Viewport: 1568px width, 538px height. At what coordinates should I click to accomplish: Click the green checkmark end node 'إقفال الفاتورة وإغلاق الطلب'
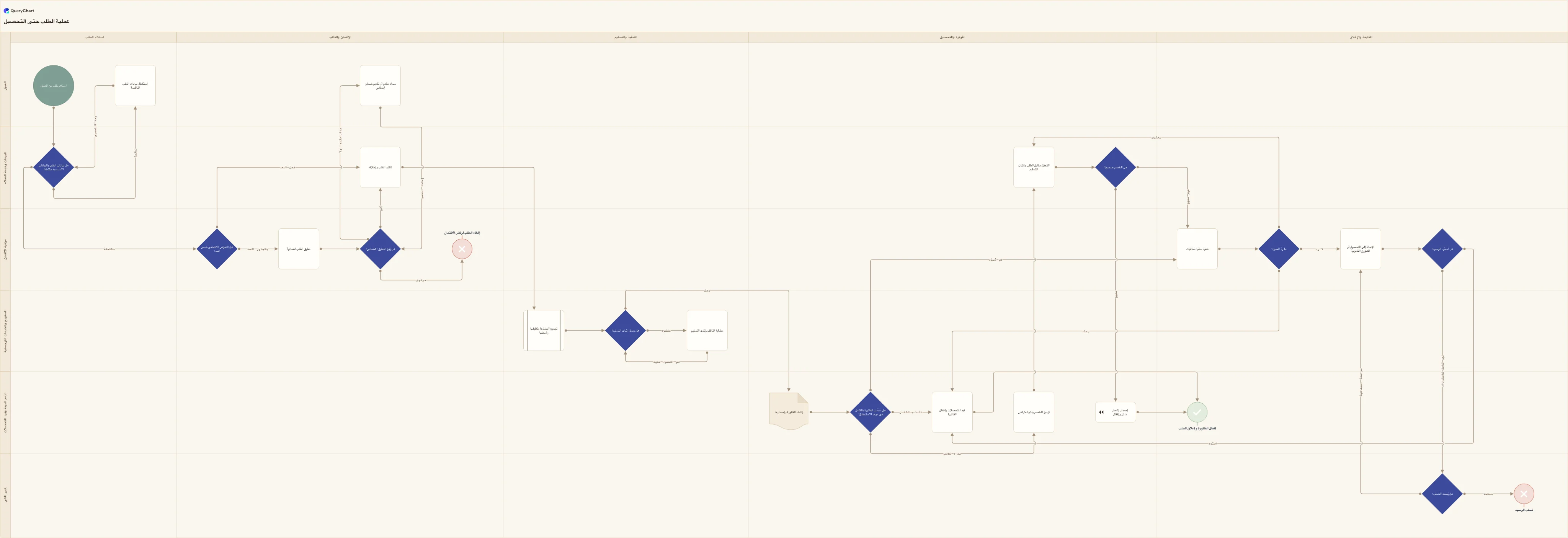pyautogui.click(x=1197, y=412)
